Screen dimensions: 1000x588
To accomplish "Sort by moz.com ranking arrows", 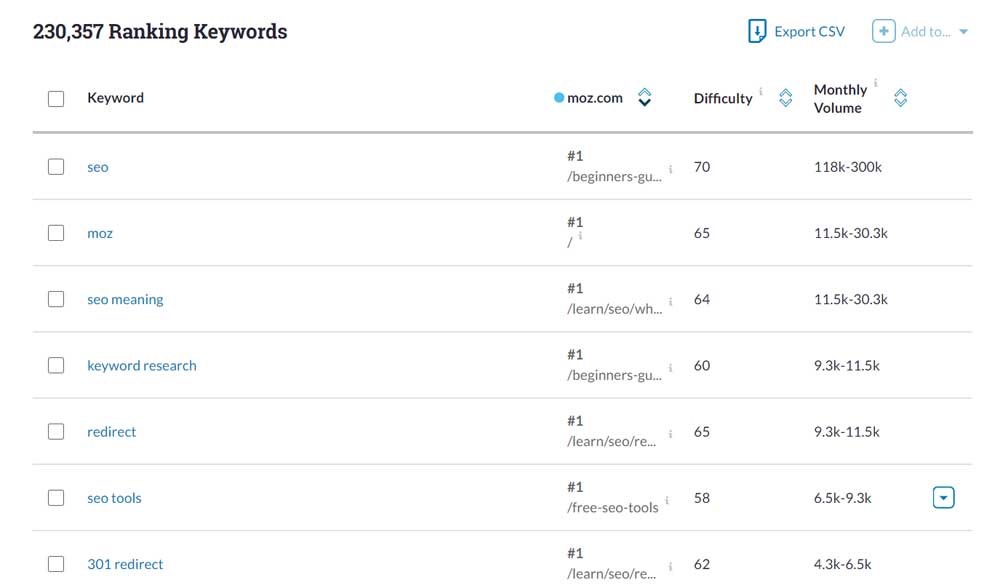I will point(645,98).
